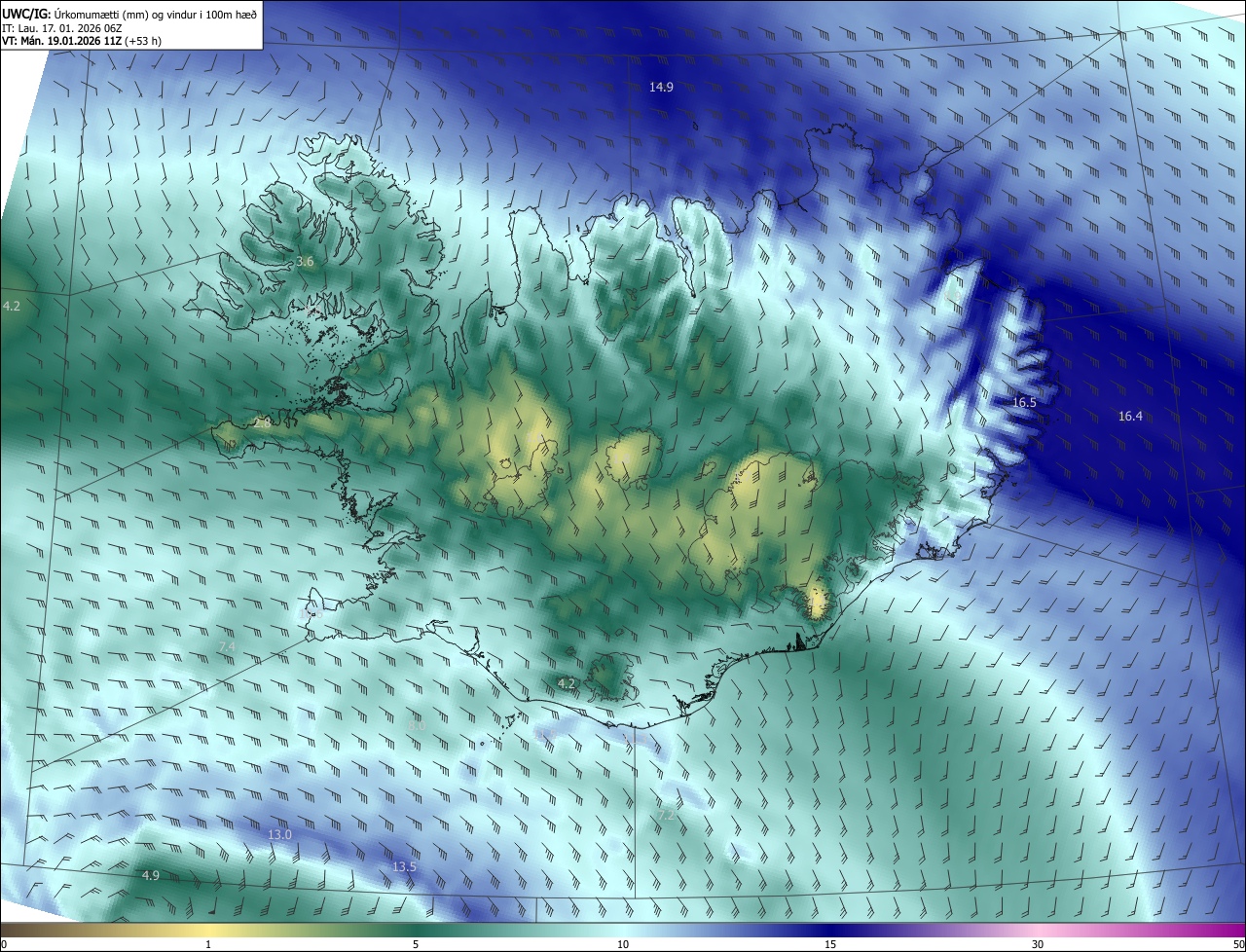Click the 2.8 value label on the western peninsula
Screen dimensions: 1246x952
pos(262,422)
